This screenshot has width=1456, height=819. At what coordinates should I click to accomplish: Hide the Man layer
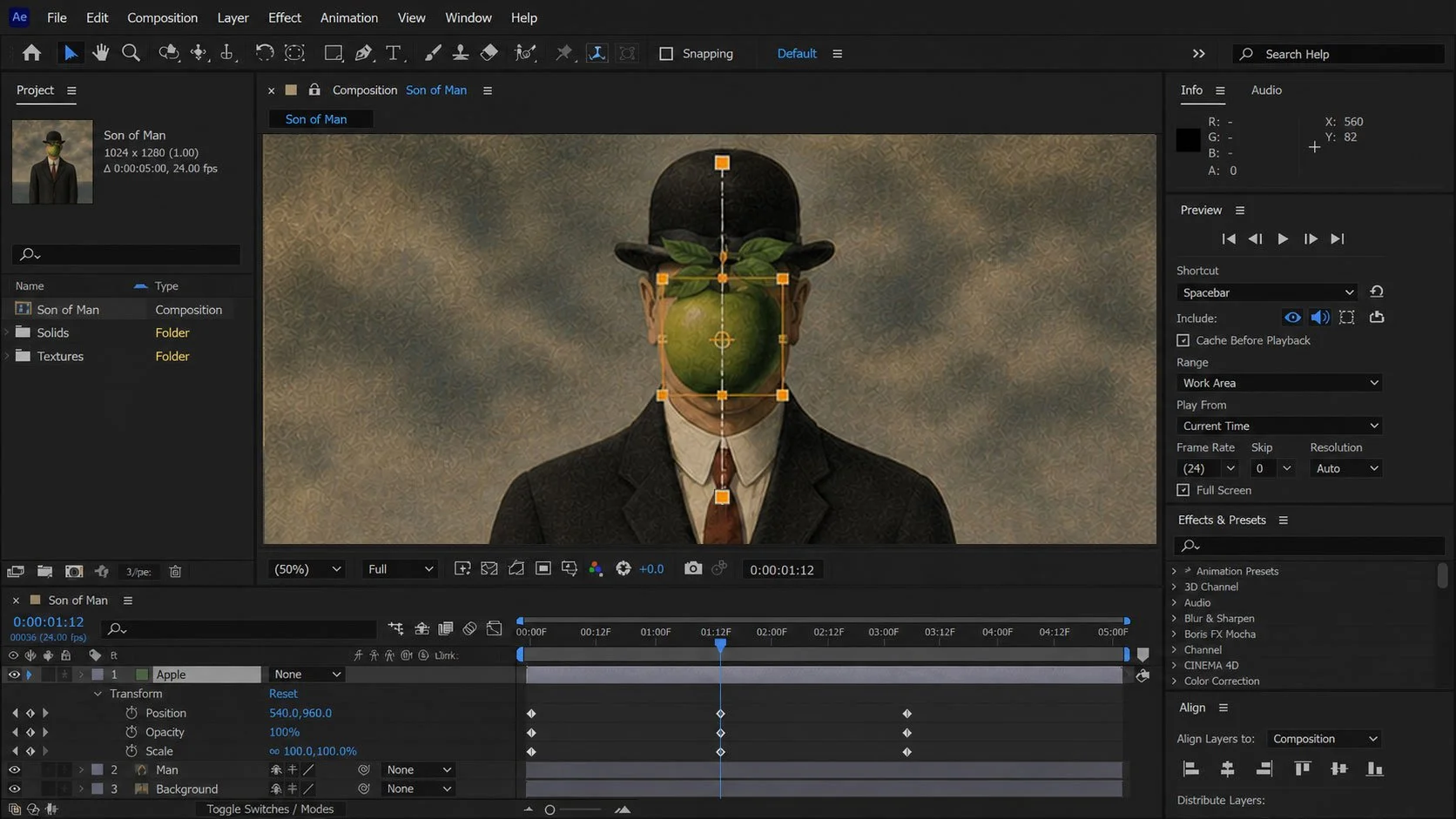coord(14,769)
